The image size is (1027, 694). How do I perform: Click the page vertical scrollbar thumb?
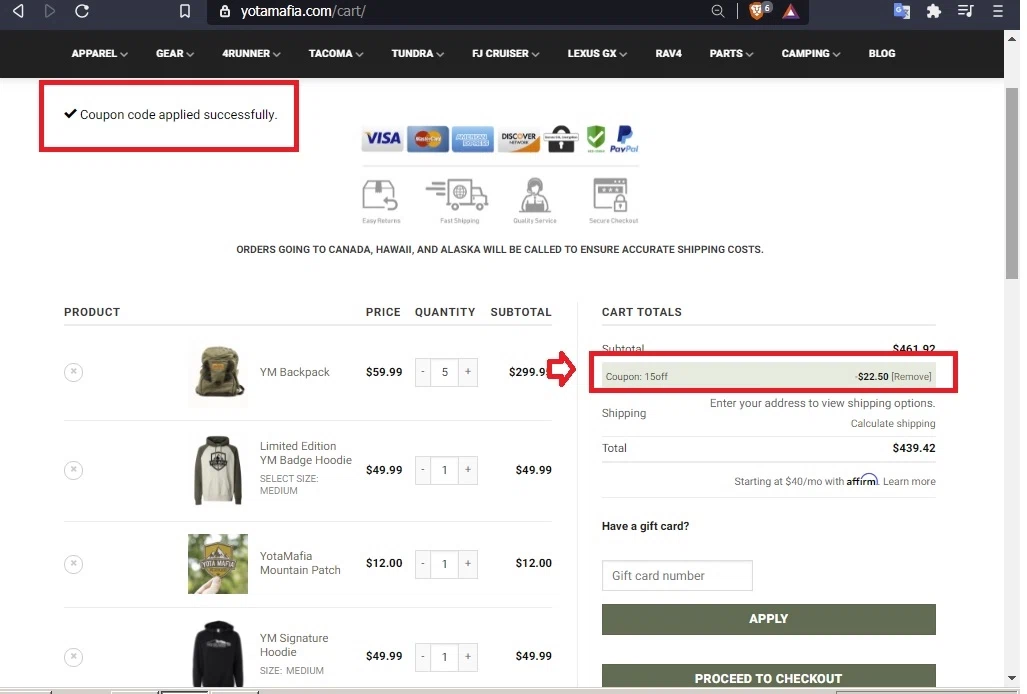pyautogui.click(x=1012, y=183)
